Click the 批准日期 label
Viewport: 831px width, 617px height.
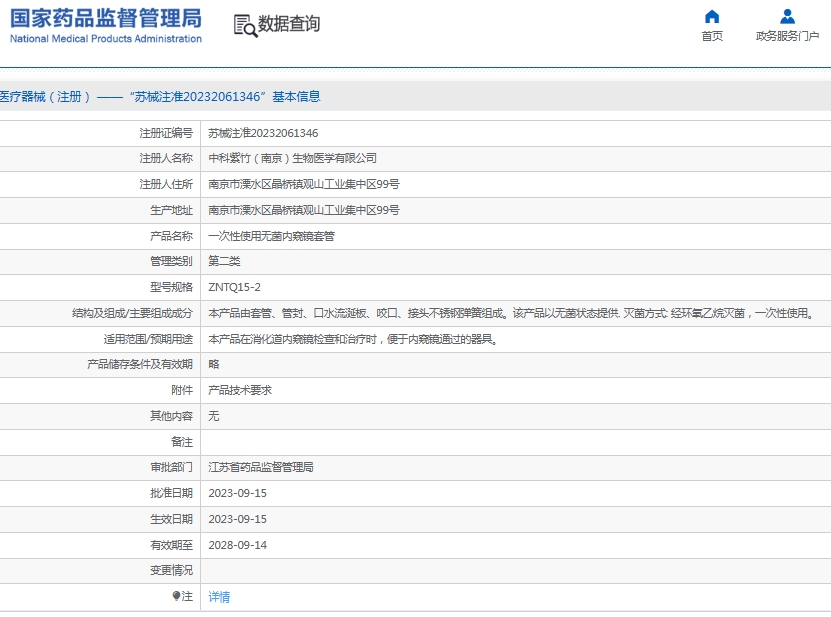pos(171,492)
